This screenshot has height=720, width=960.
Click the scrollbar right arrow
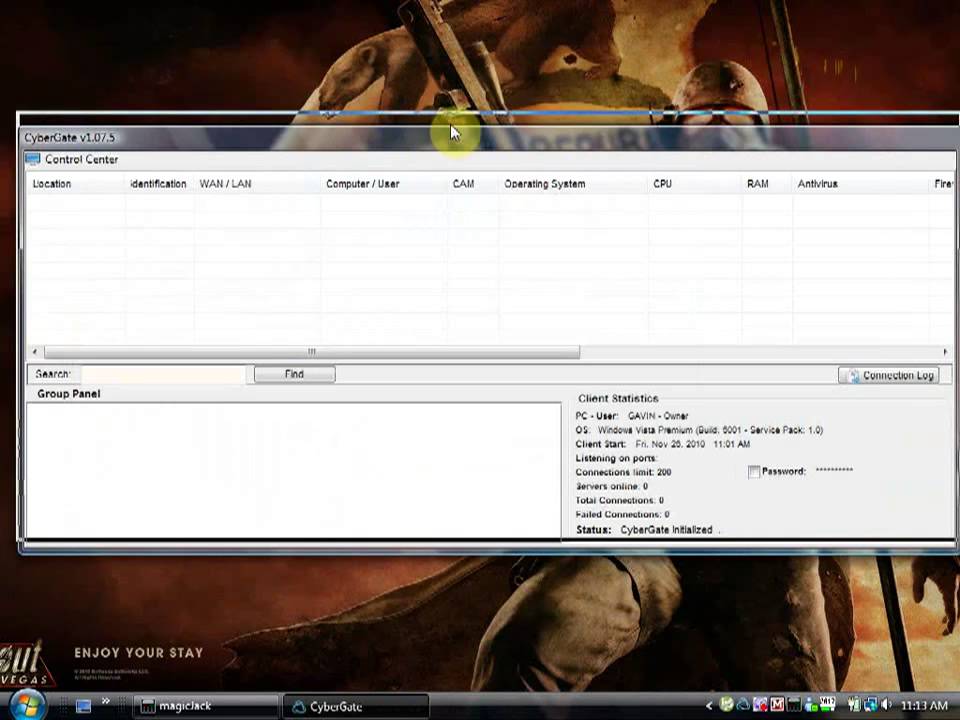point(945,352)
